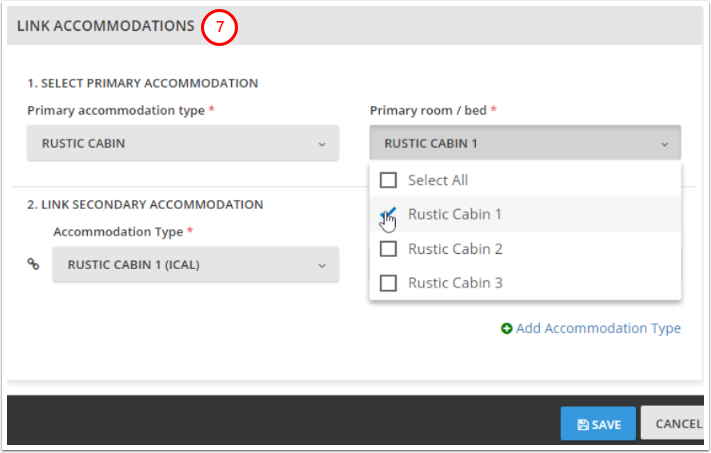Image resolution: width=711 pixels, height=453 pixels.
Task: Tick the Select All checkbox
Action: pos(389,180)
